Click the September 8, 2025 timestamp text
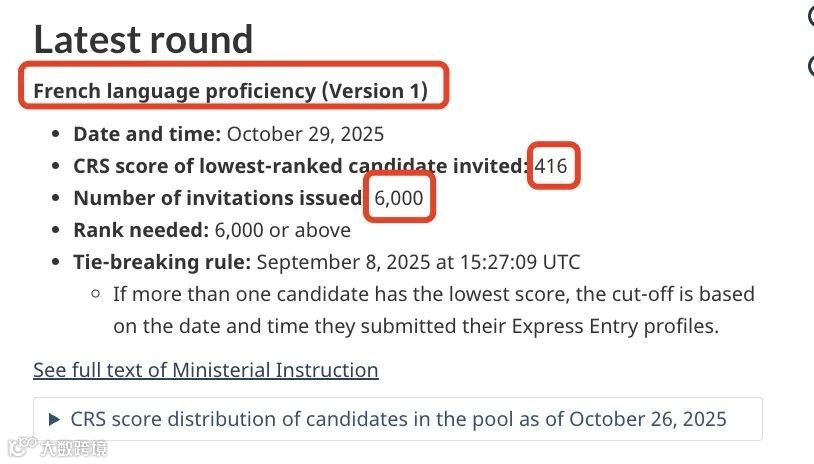This screenshot has height=464, width=814. click(418, 262)
